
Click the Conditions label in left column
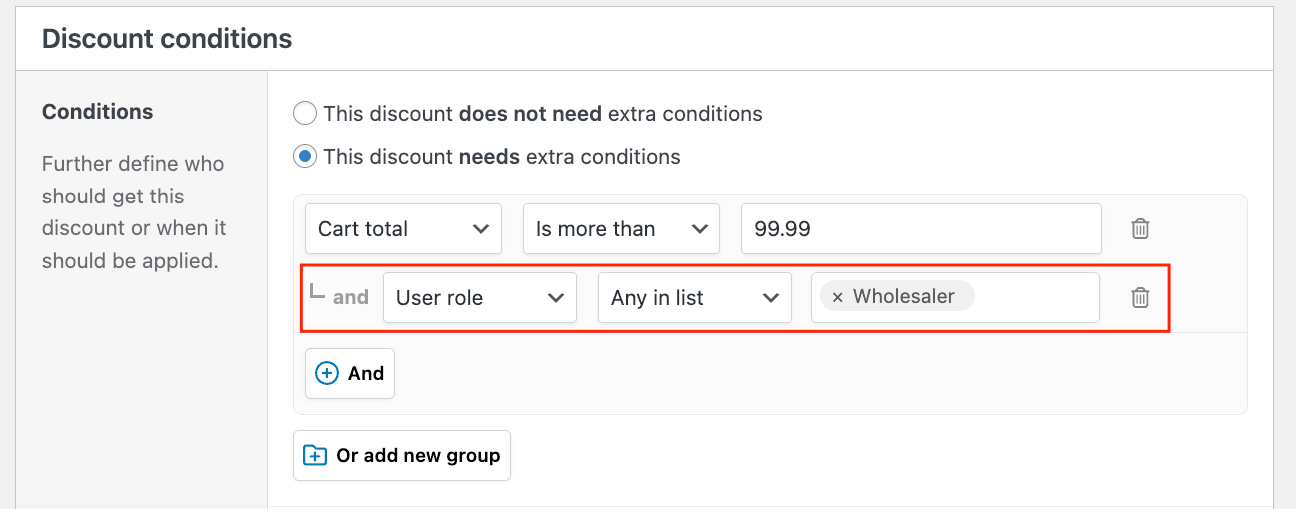point(98,112)
